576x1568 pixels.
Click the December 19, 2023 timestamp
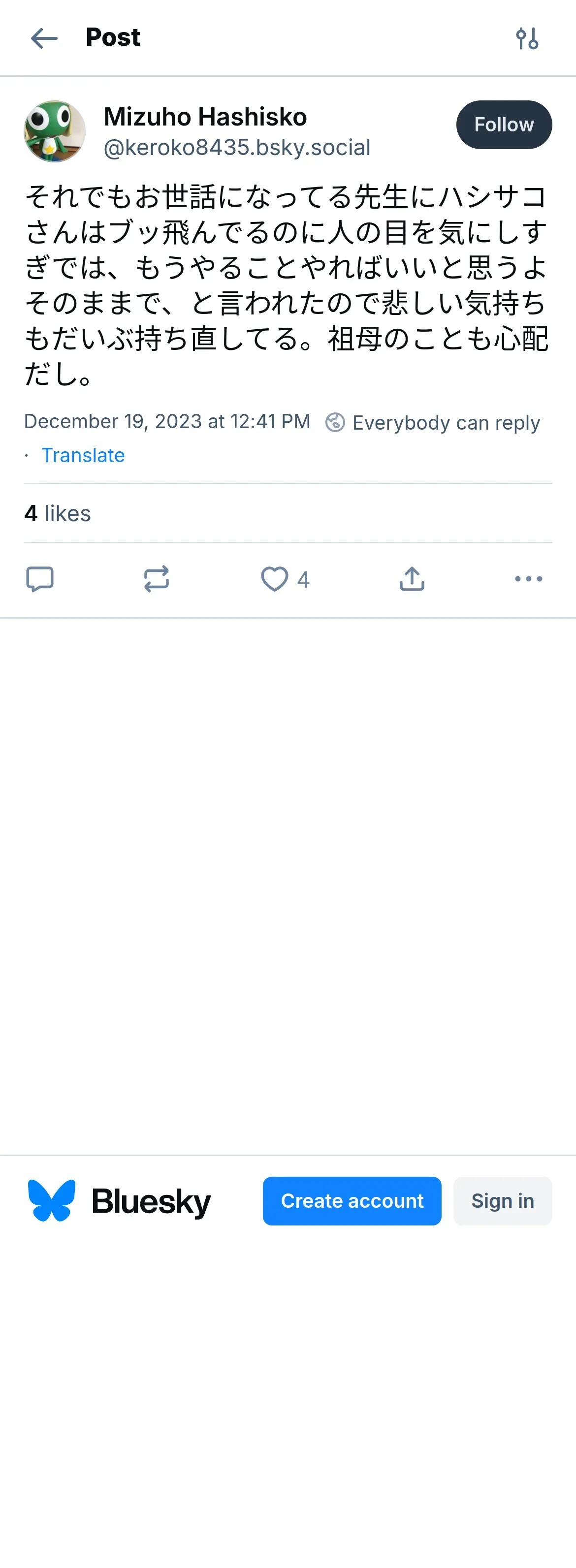click(x=167, y=421)
